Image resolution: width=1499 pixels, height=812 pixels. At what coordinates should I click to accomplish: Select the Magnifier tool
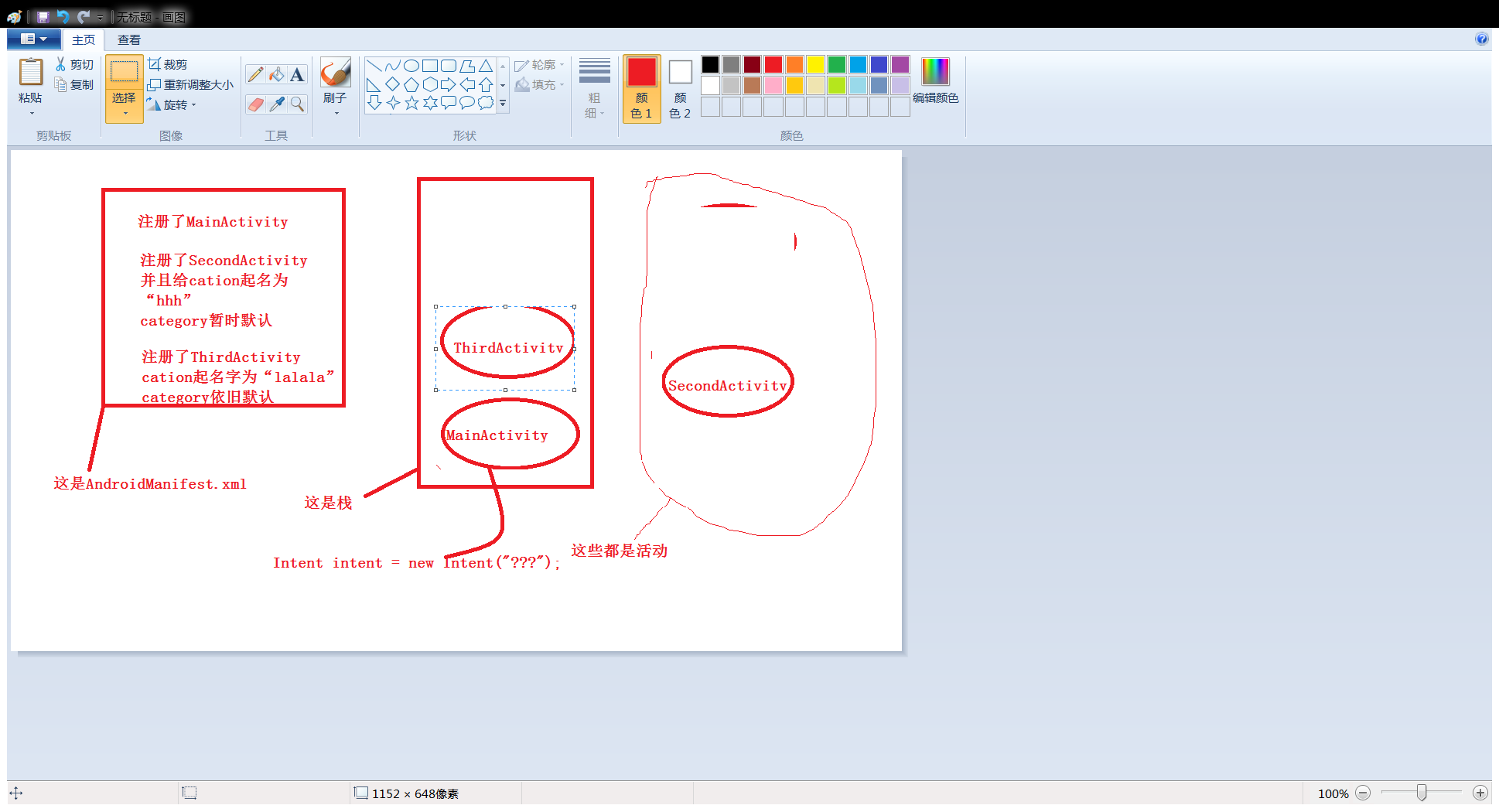[297, 104]
